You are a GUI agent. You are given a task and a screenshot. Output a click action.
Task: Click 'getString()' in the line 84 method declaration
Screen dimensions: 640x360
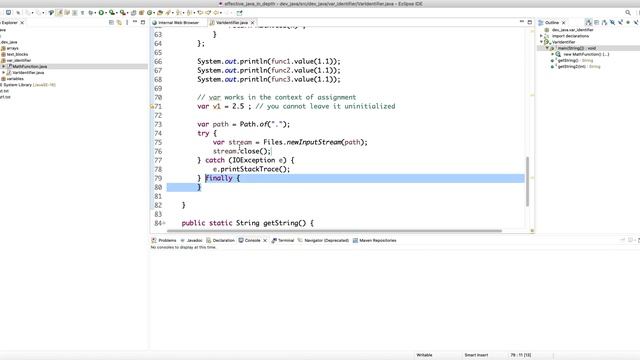284,223
